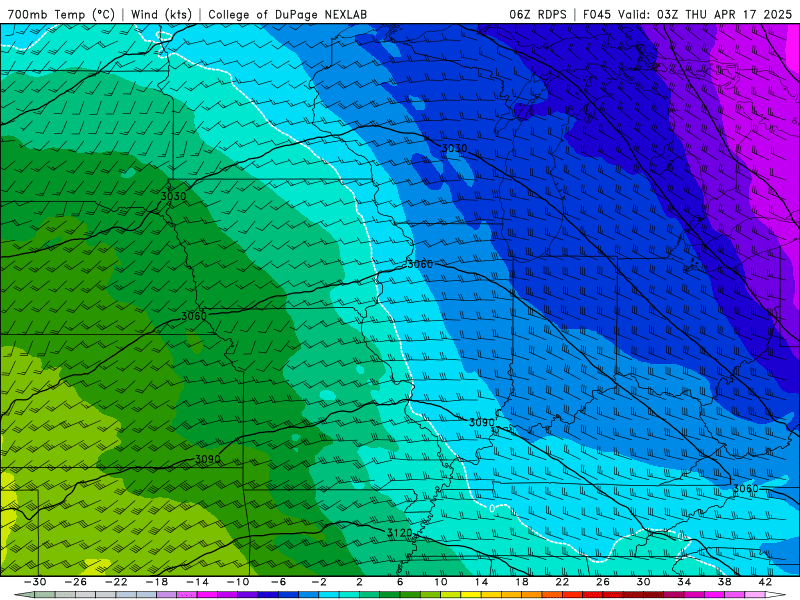Click the '700mb Temp (°C)' title text
The width and height of the screenshot is (800, 600).
(61, 14)
